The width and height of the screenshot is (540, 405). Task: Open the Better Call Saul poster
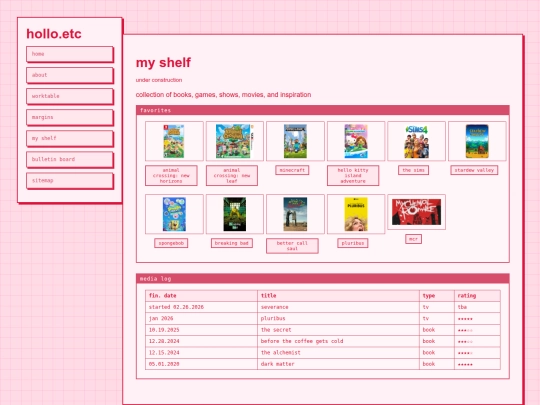click(x=295, y=214)
